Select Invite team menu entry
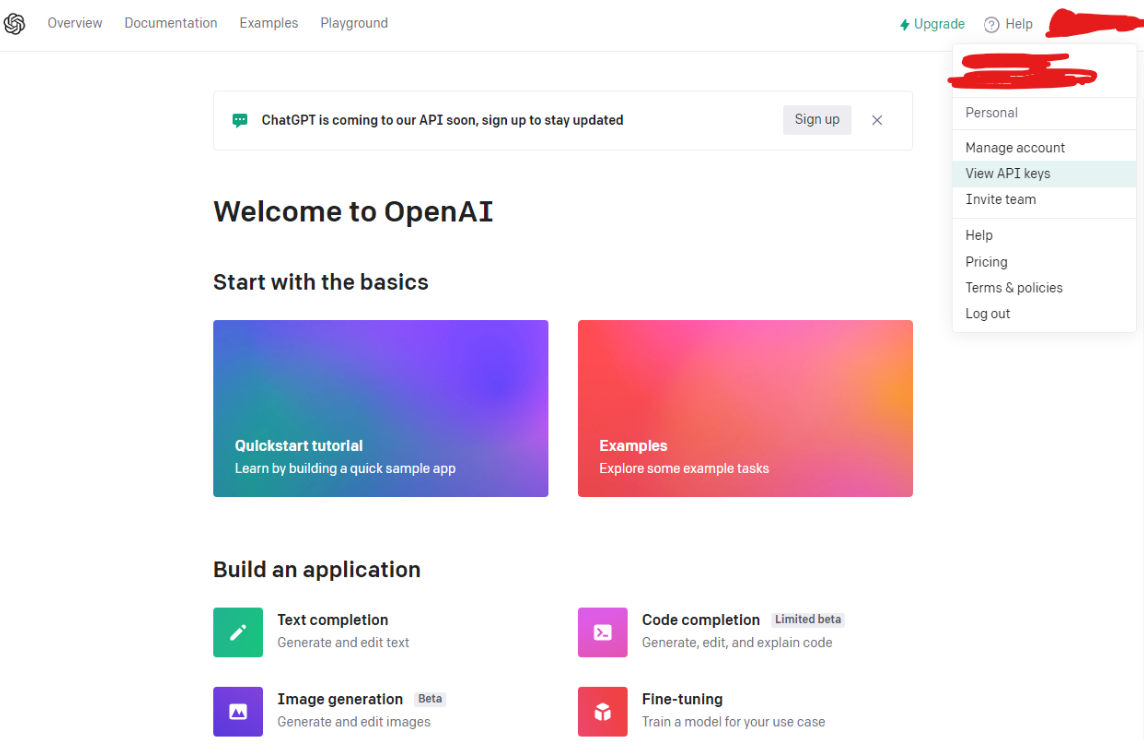The height and width of the screenshot is (754, 1144). point(1044,199)
